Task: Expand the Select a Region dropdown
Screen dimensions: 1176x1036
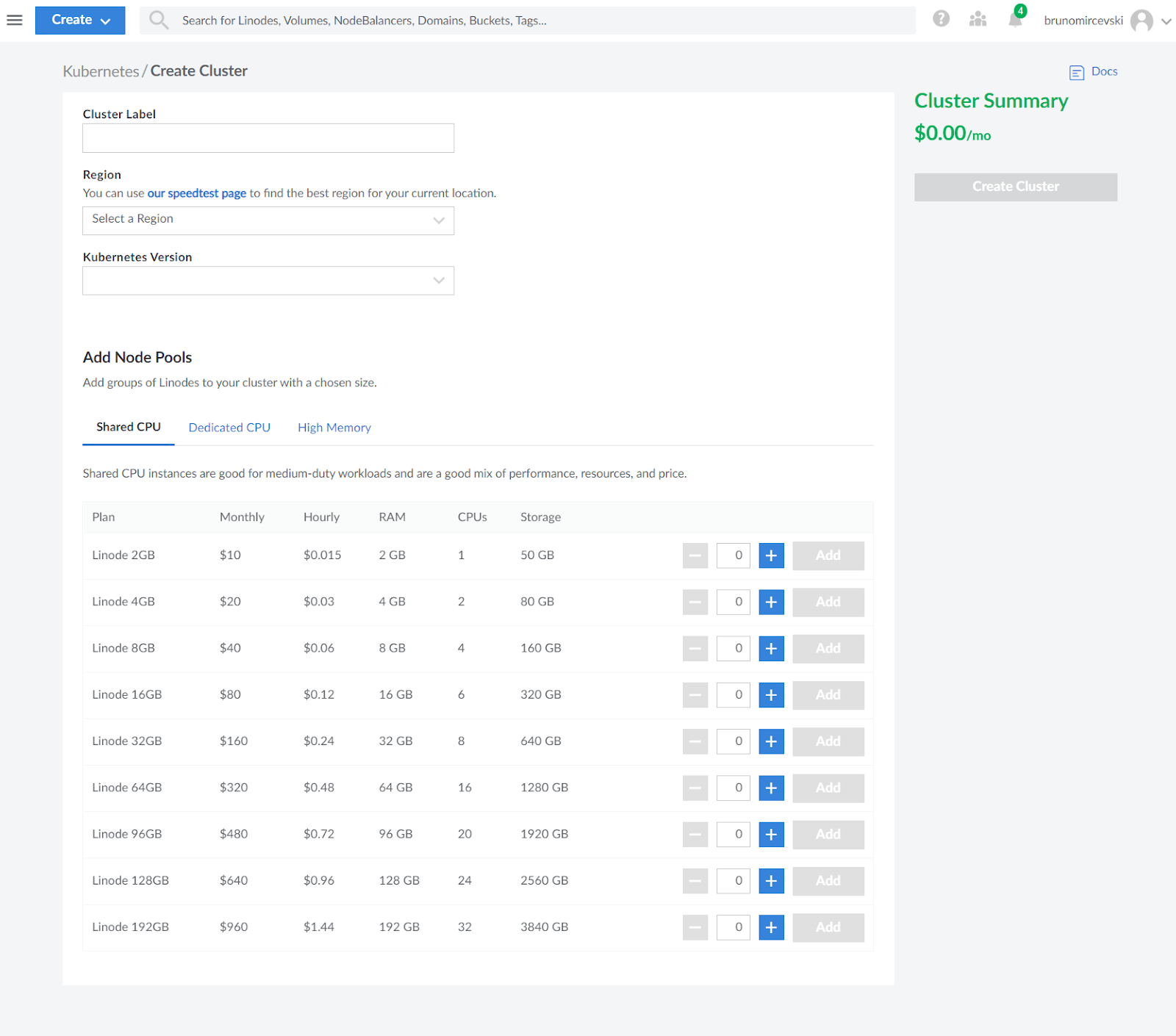Action: pos(268,220)
